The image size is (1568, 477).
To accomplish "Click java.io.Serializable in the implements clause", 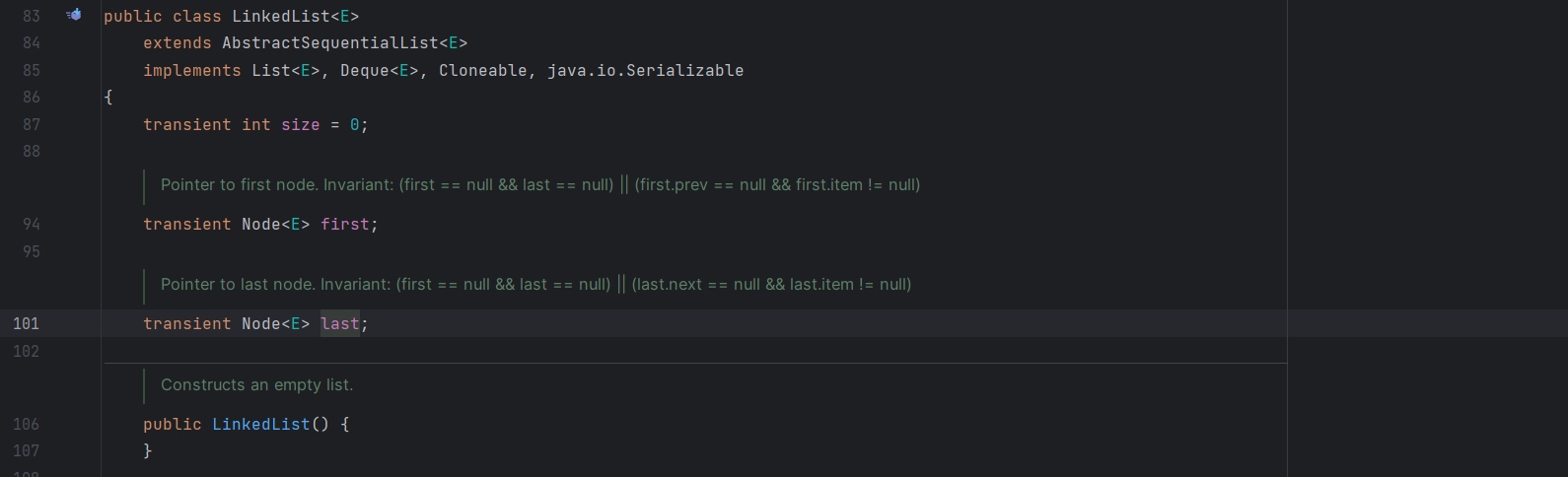I will 645,71.
